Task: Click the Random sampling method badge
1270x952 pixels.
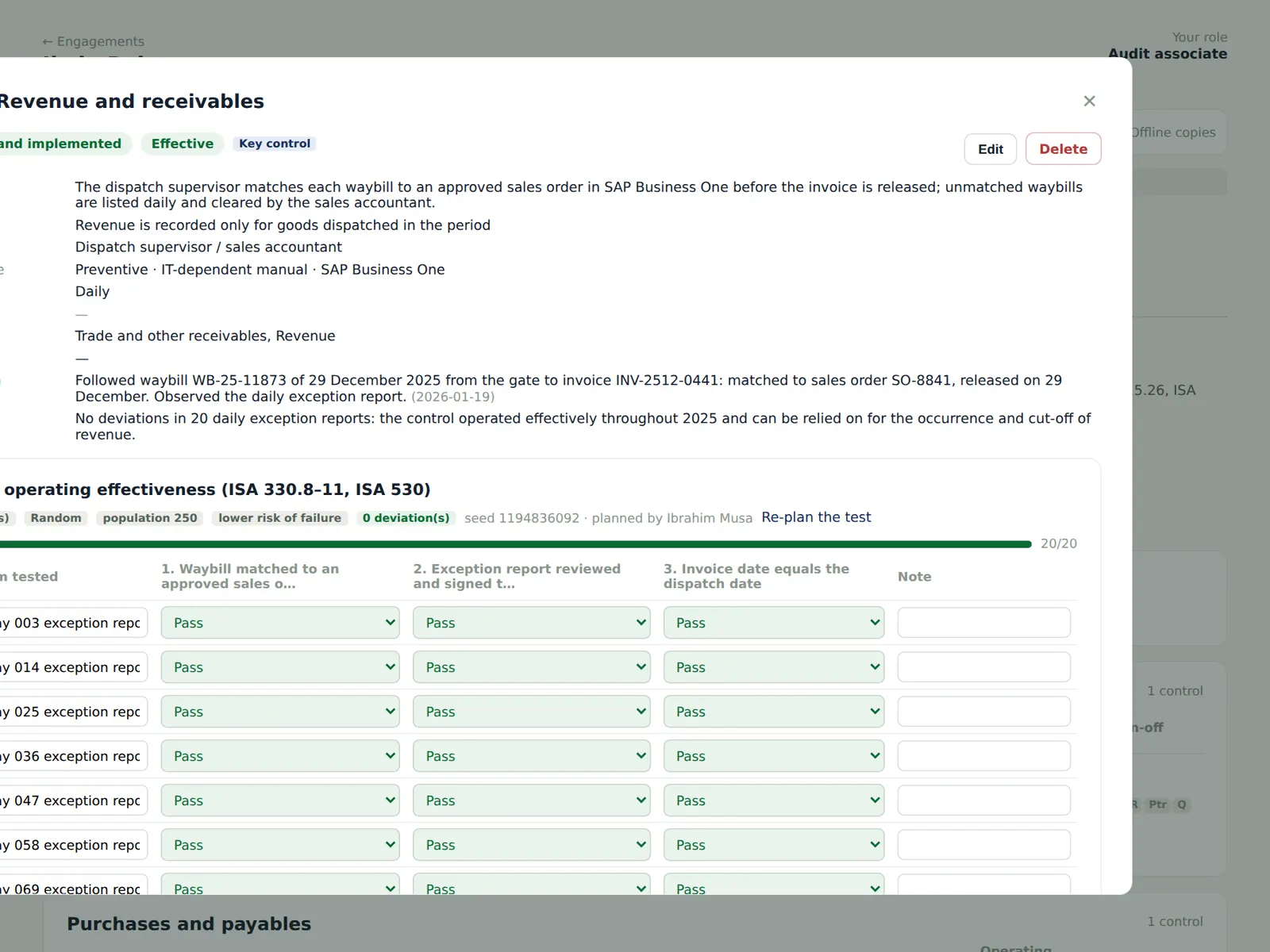Action: coord(56,518)
